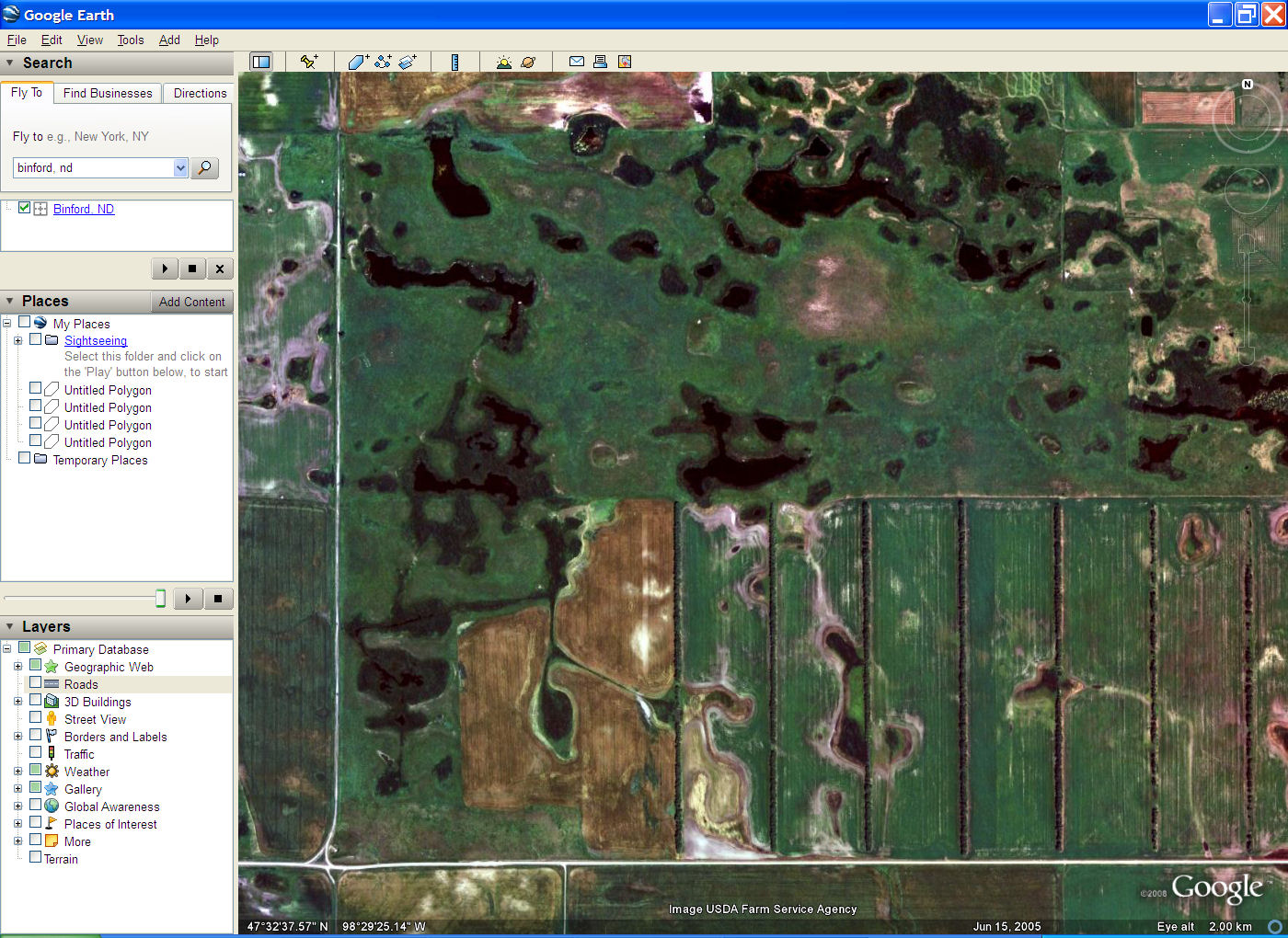Click the Traffic light layer icon
1288x938 pixels.
(52, 753)
